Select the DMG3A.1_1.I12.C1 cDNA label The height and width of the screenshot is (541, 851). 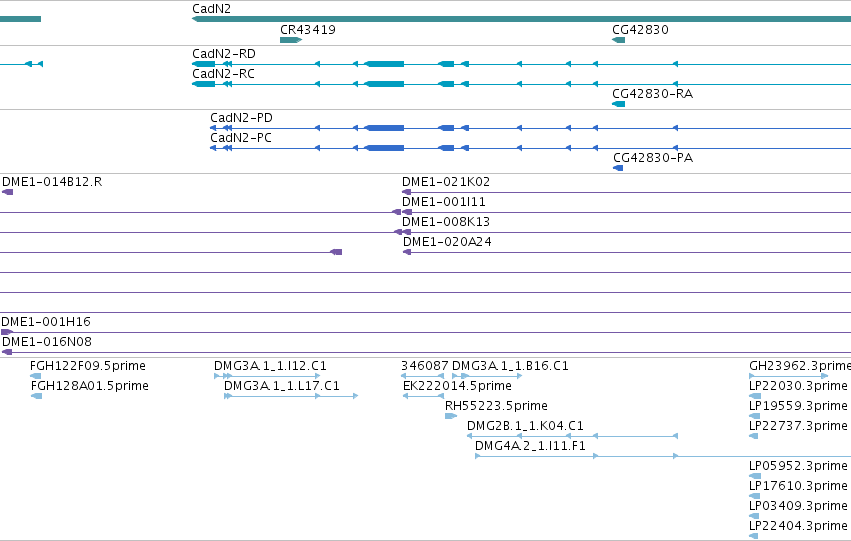coord(270,366)
